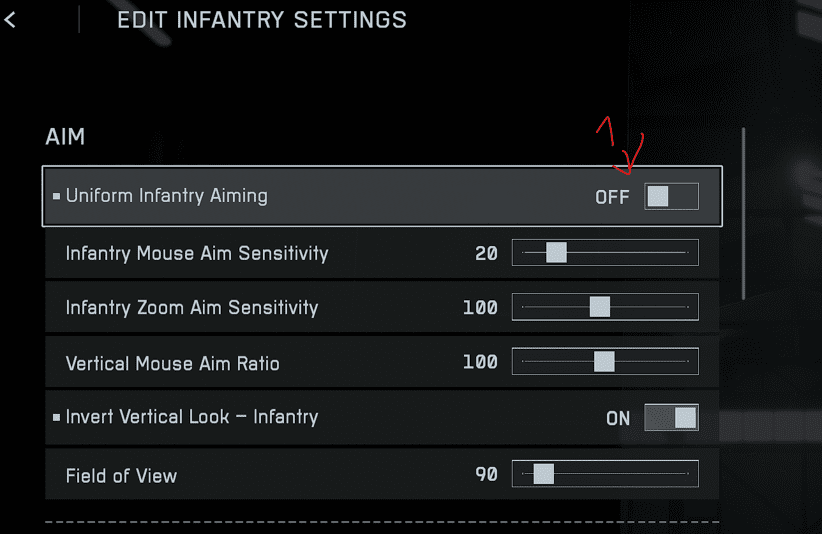Screen dimensions: 822x534
Task: Select the Uniform Infantry Aiming row label
Action: [x=167, y=196]
